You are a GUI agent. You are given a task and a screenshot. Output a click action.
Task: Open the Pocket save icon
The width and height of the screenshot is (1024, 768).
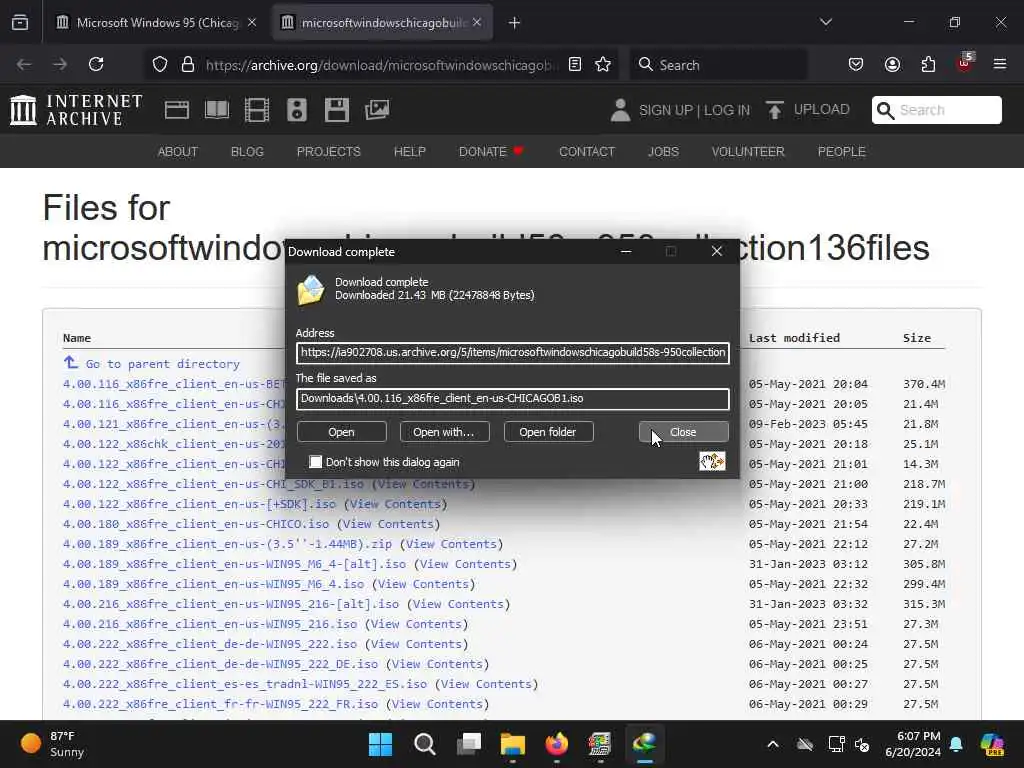(x=856, y=64)
